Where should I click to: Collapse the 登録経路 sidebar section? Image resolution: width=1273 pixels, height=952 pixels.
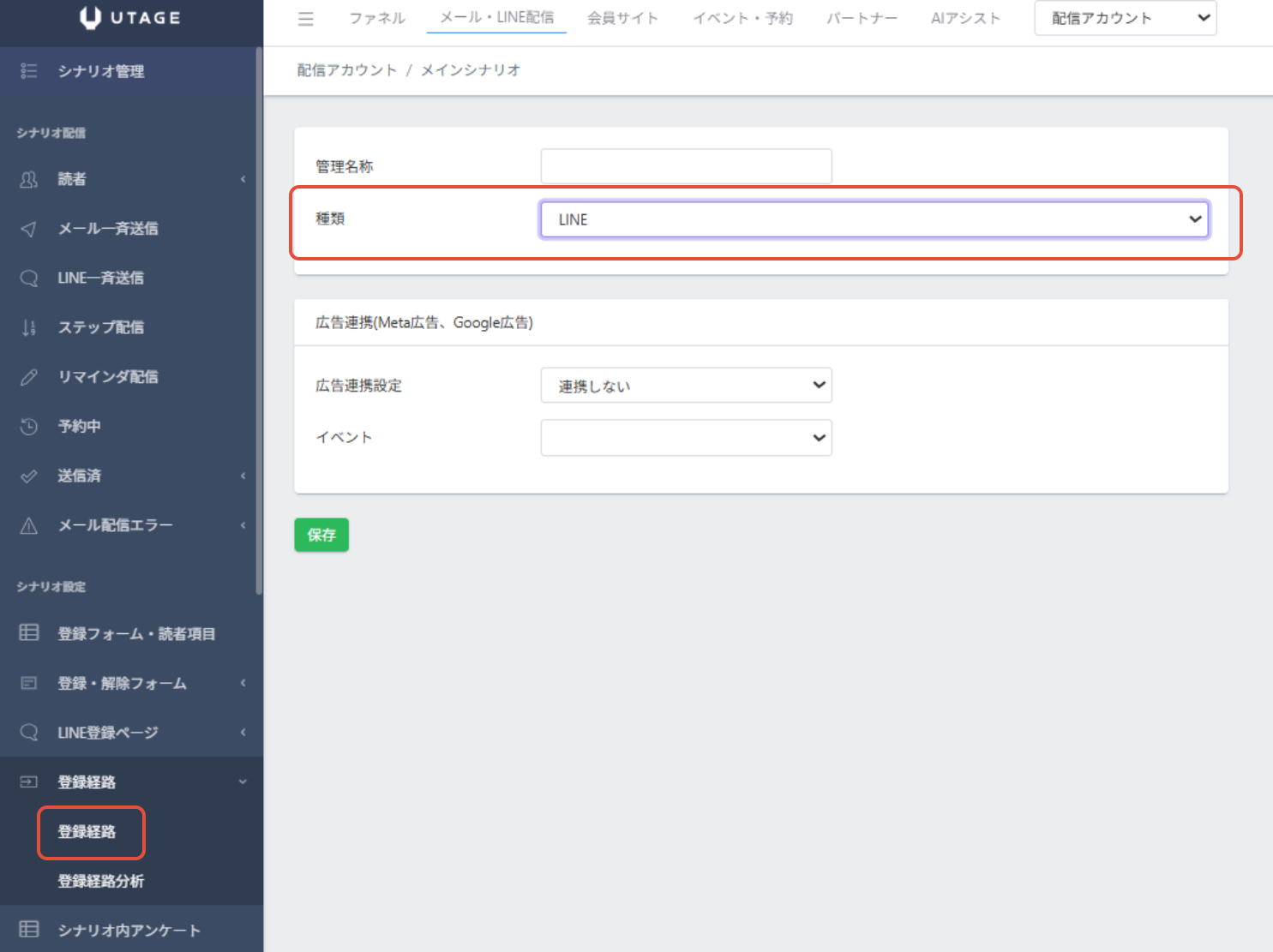pyautogui.click(x=243, y=781)
